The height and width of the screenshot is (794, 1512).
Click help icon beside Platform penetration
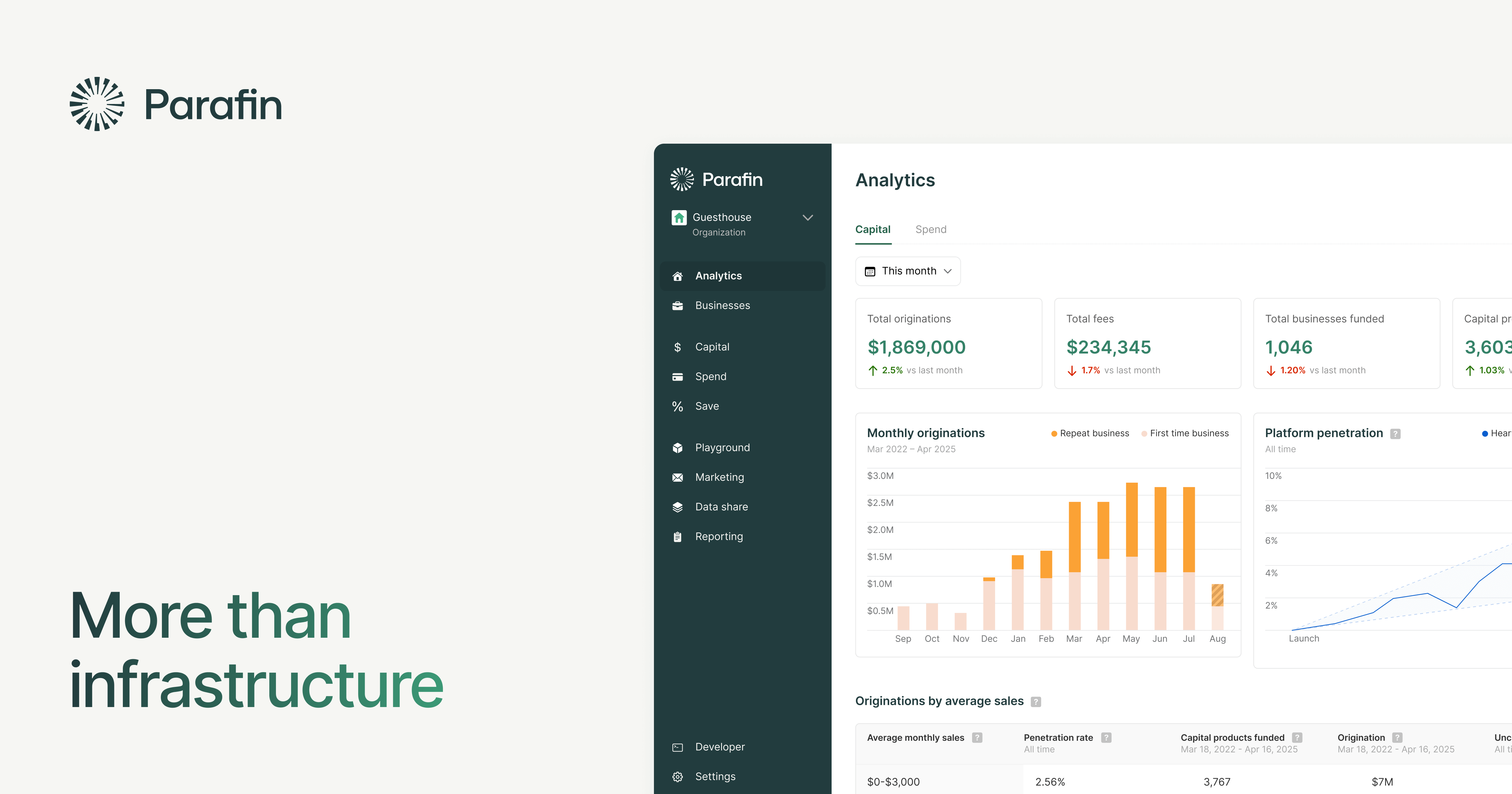tap(1395, 434)
